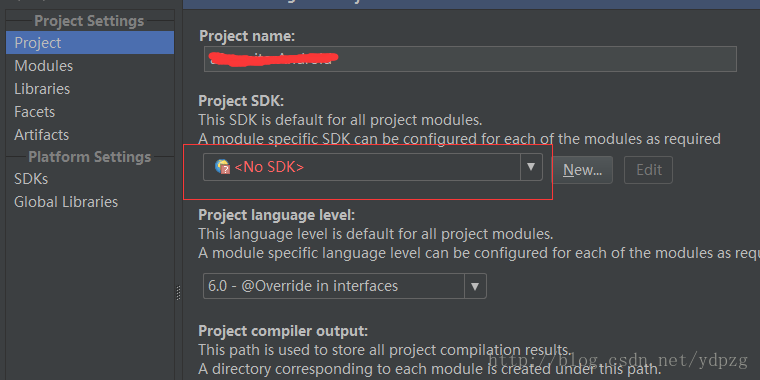Click the Platform Settings section header

pyautogui.click(x=90, y=157)
